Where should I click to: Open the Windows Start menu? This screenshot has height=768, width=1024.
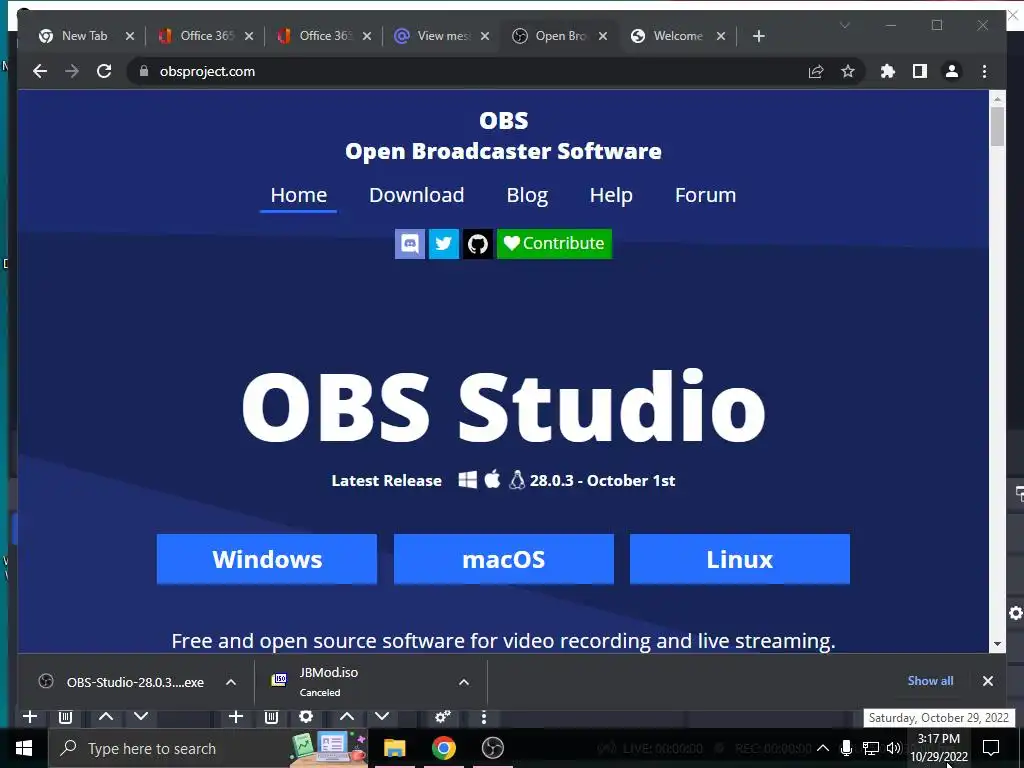tap(24, 748)
